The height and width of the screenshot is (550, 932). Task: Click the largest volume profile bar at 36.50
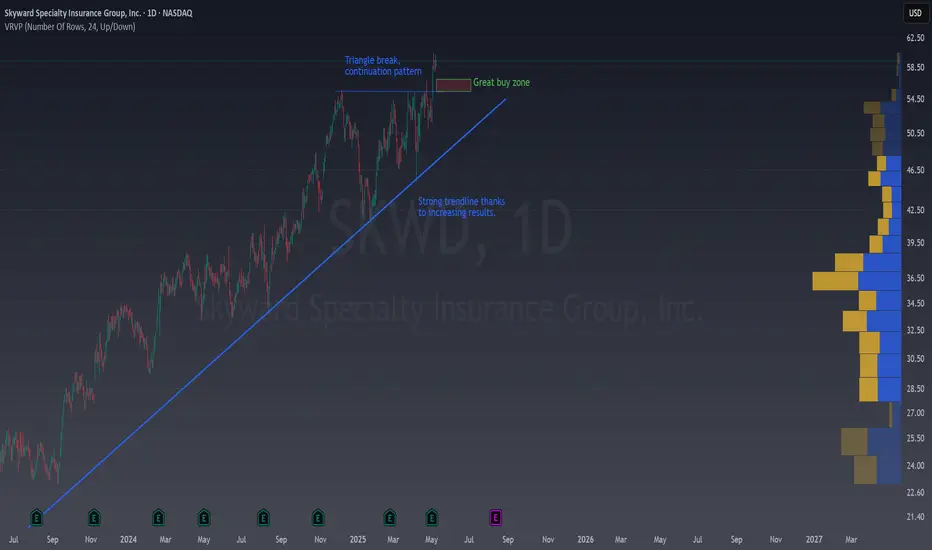tap(857, 281)
